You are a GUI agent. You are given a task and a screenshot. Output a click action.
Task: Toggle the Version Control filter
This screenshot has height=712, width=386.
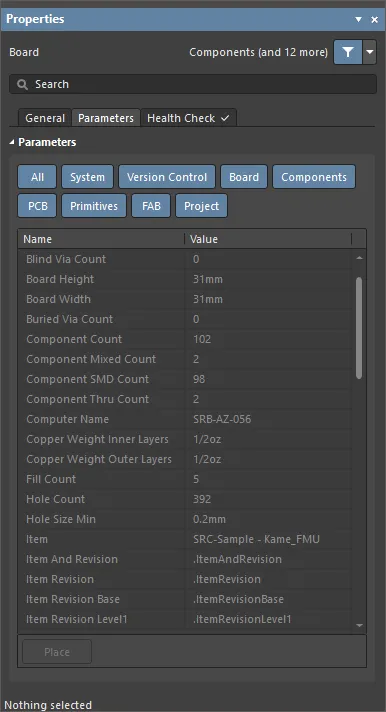[x=167, y=177]
